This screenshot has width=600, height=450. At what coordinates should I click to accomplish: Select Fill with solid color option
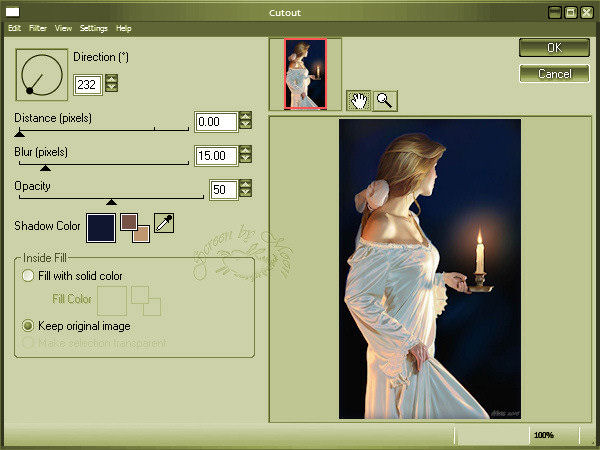tap(28, 275)
